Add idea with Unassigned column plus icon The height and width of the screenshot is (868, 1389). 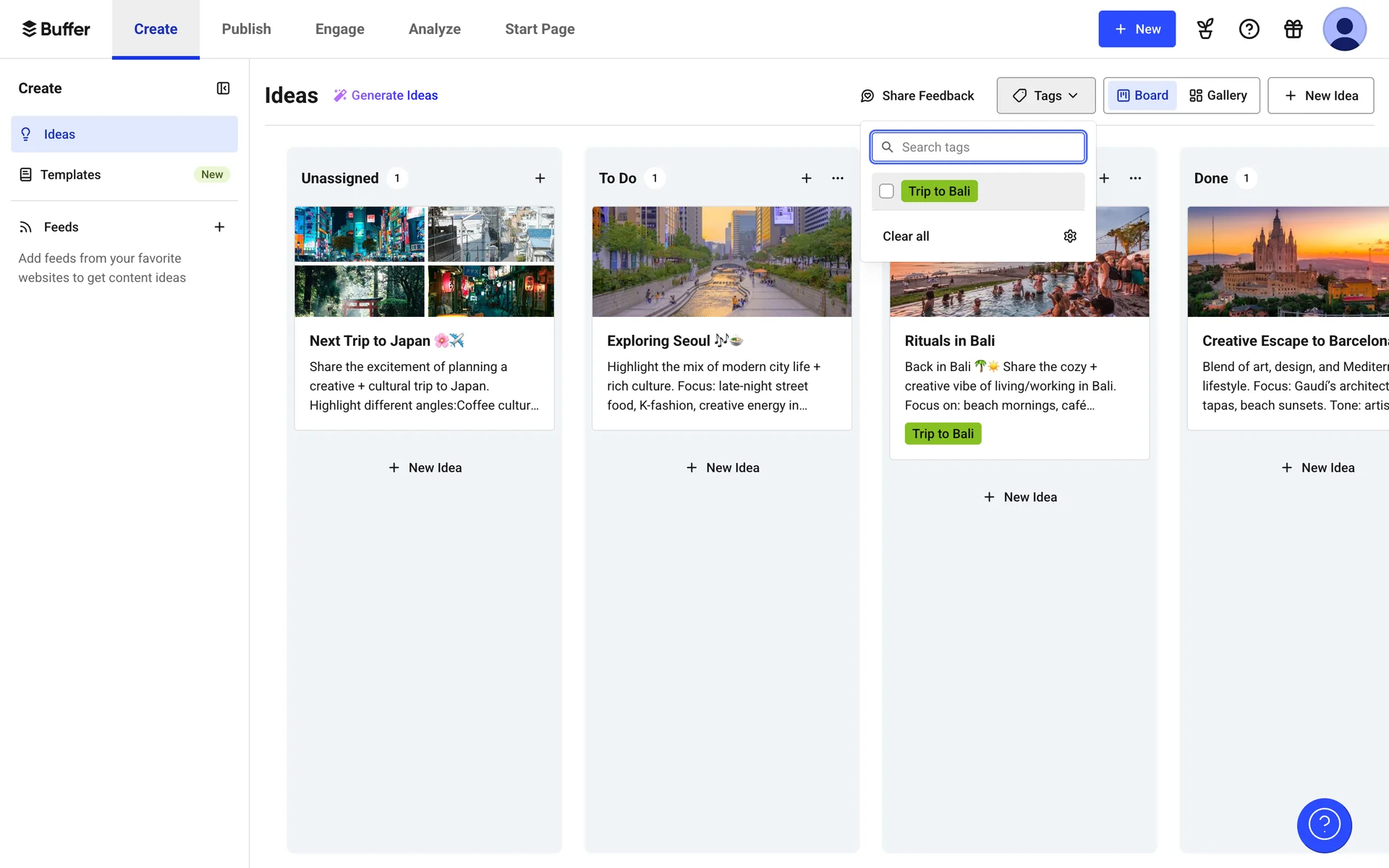click(x=540, y=178)
